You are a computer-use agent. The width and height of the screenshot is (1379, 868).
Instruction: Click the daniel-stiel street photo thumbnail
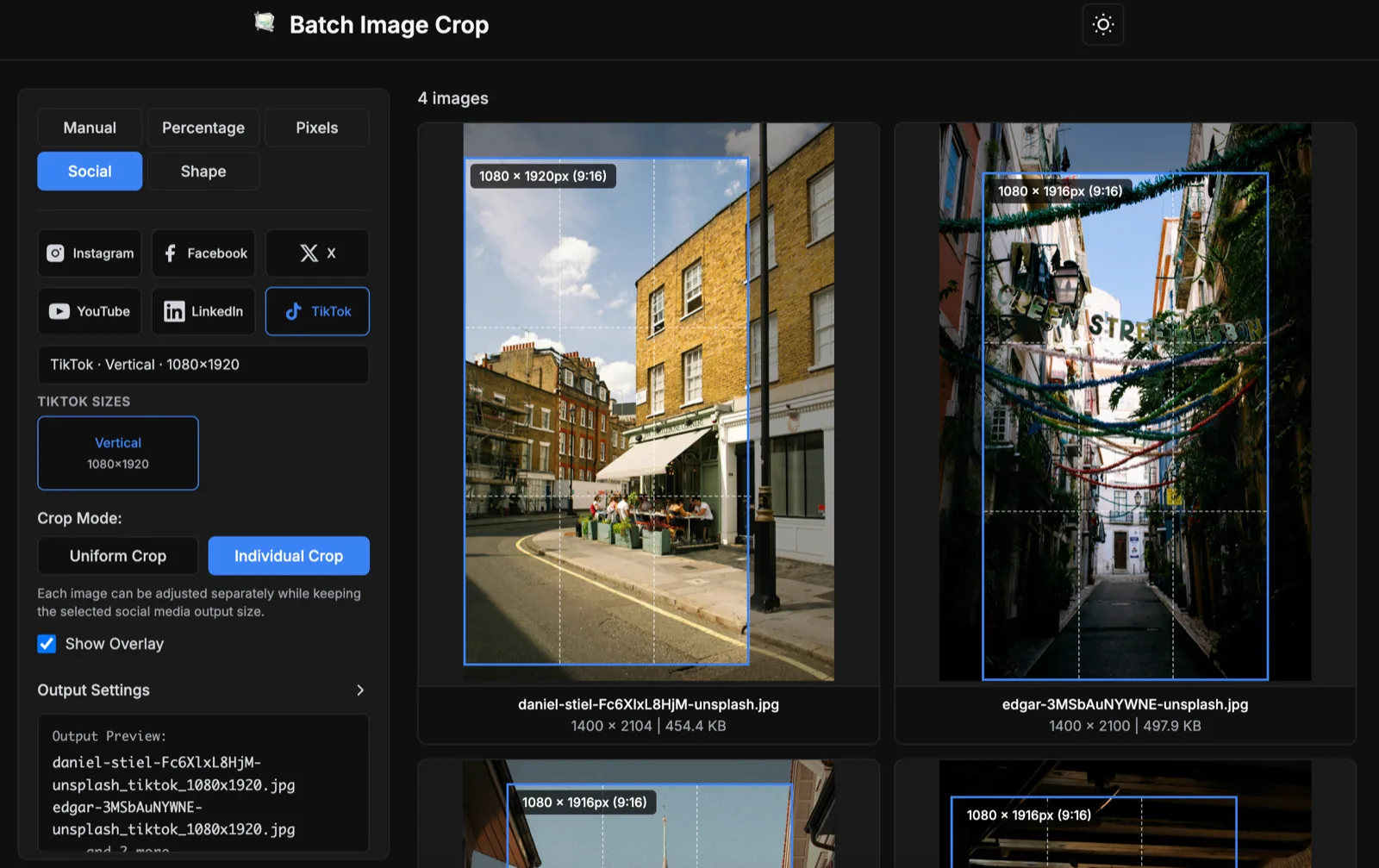point(648,402)
